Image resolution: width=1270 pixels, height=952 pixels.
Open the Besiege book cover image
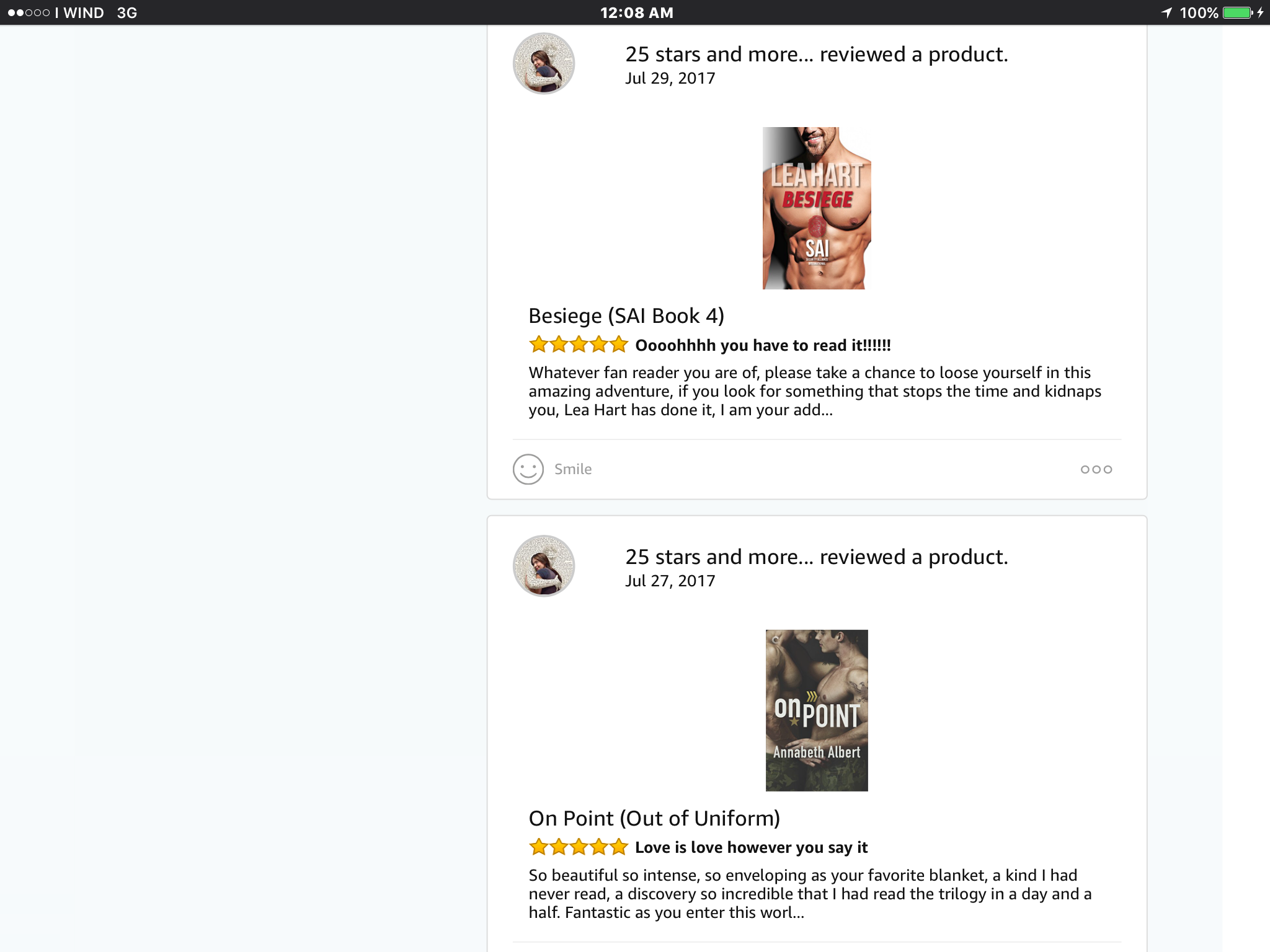[817, 208]
